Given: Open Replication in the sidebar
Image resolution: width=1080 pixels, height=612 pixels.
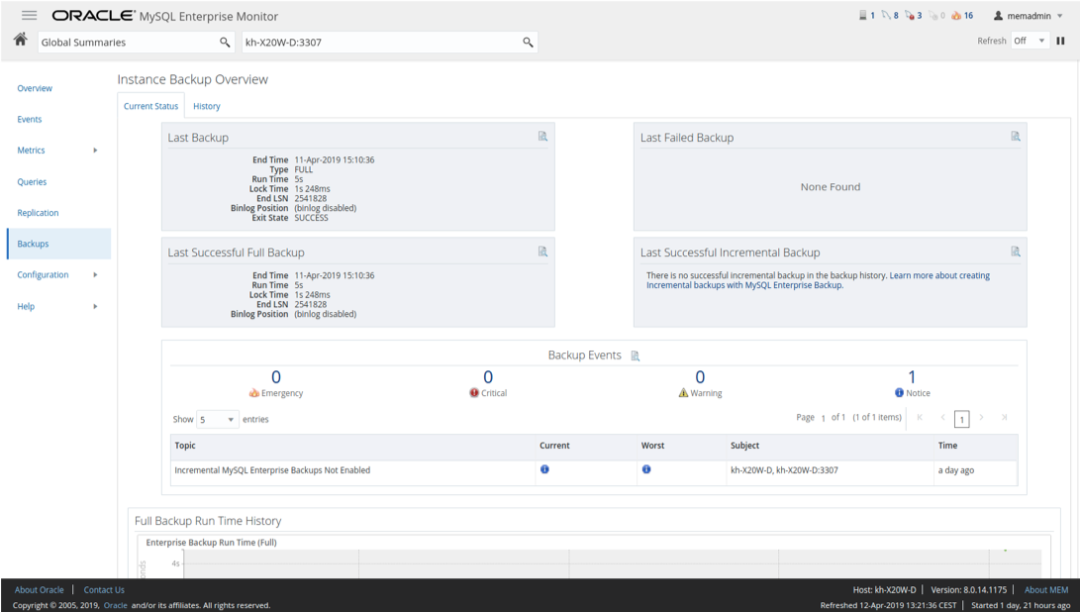Looking at the screenshot, I should click(38, 213).
